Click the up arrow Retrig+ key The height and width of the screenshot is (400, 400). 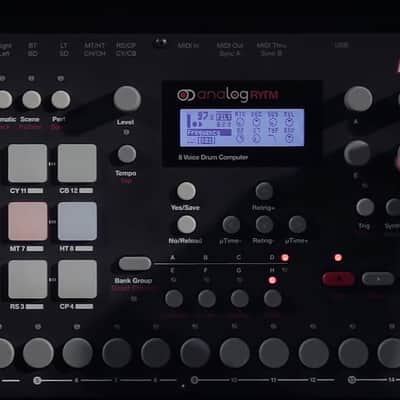tap(264, 191)
